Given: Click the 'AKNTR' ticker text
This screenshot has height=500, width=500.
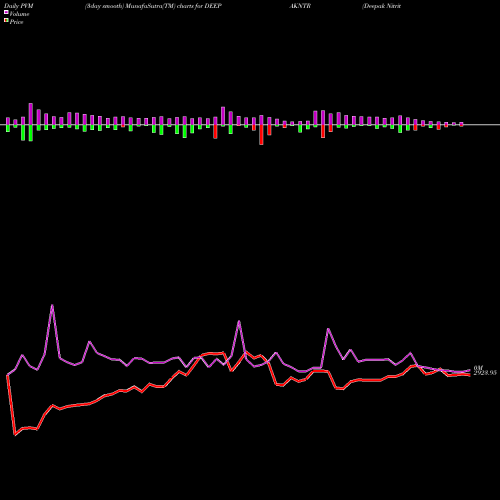Looking at the screenshot, I should (x=300, y=6).
